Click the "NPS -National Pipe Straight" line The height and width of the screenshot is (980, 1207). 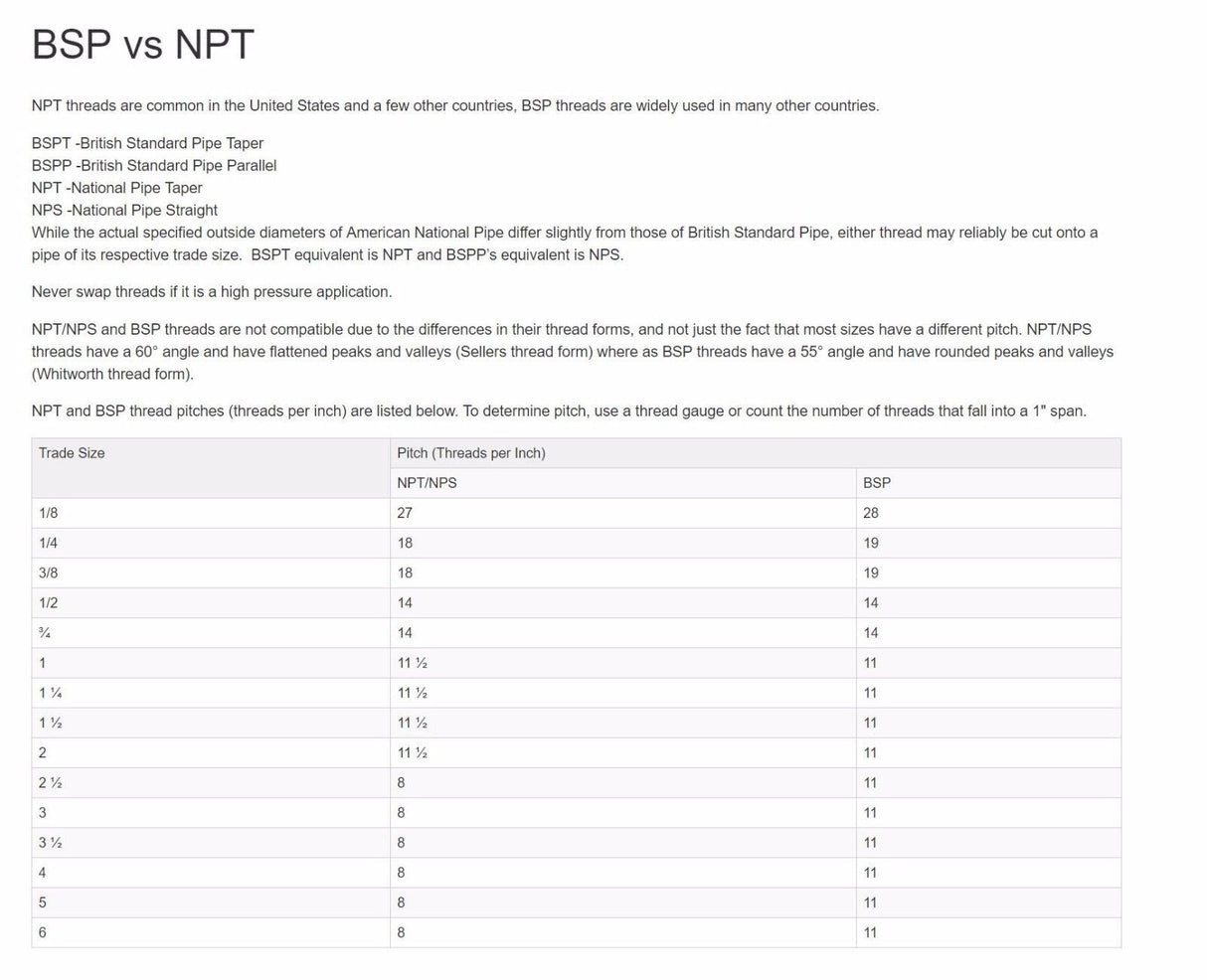(x=124, y=210)
